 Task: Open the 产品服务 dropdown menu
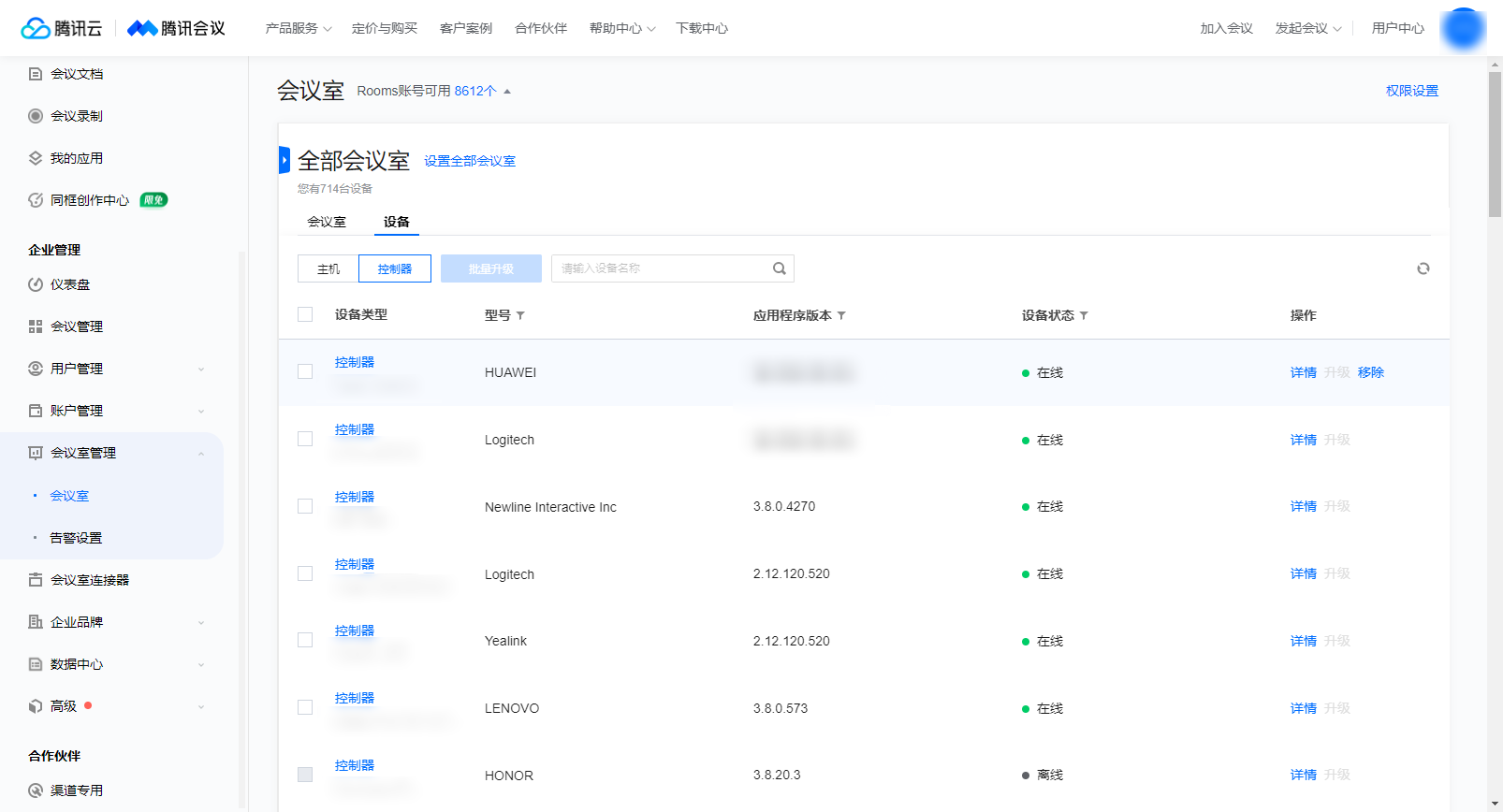[299, 28]
